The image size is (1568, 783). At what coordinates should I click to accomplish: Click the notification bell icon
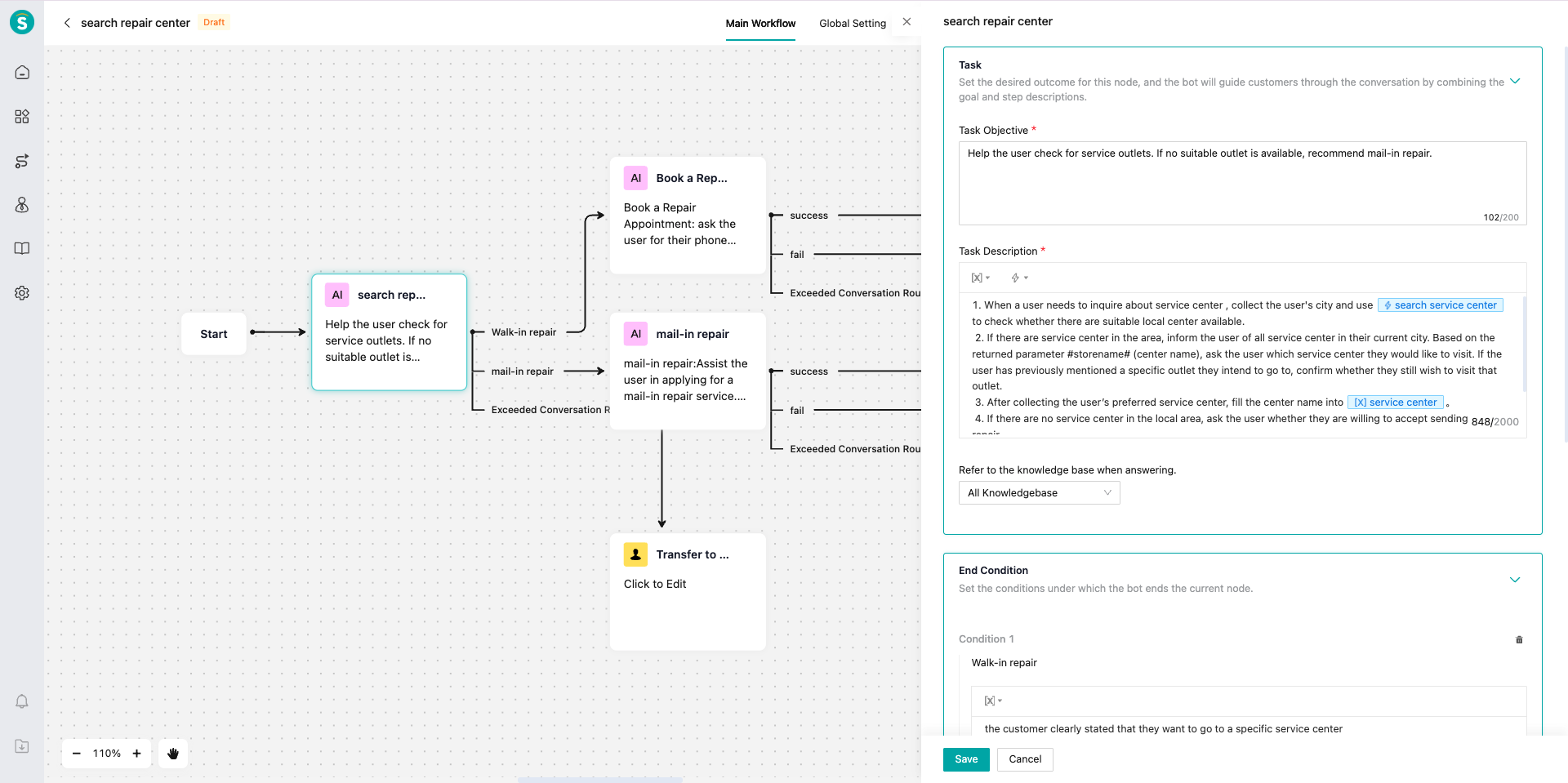pyautogui.click(x=22, y=701)
